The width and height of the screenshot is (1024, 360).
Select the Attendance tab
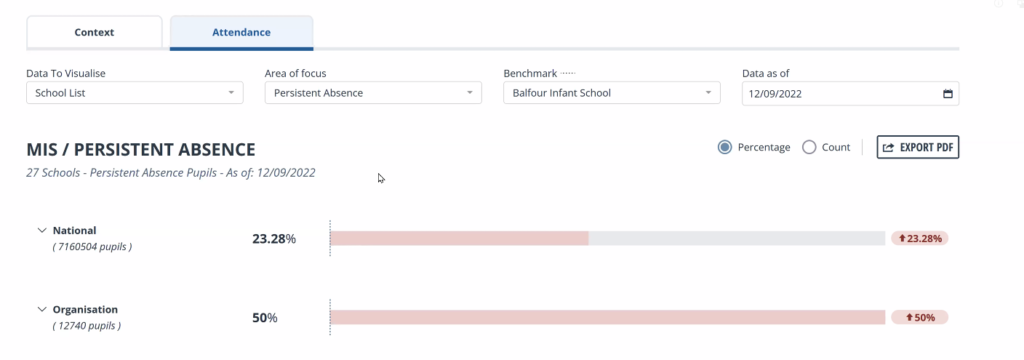242,32
